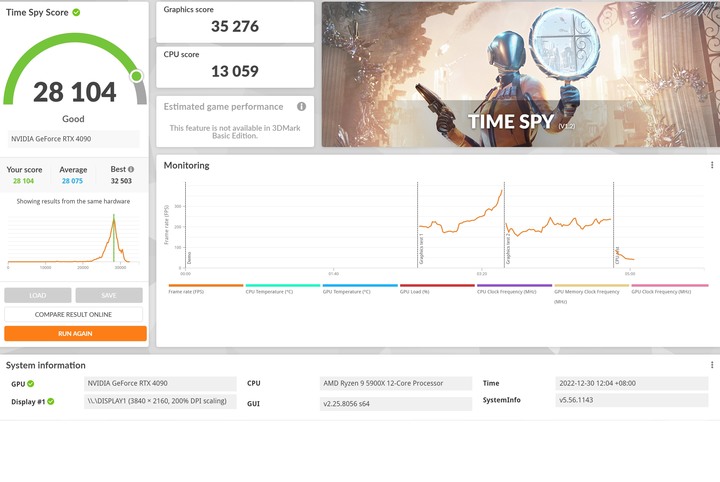Click the Monitoring panel heading
The height and width of the screenshot is (482, 720).
click(186, 165)
